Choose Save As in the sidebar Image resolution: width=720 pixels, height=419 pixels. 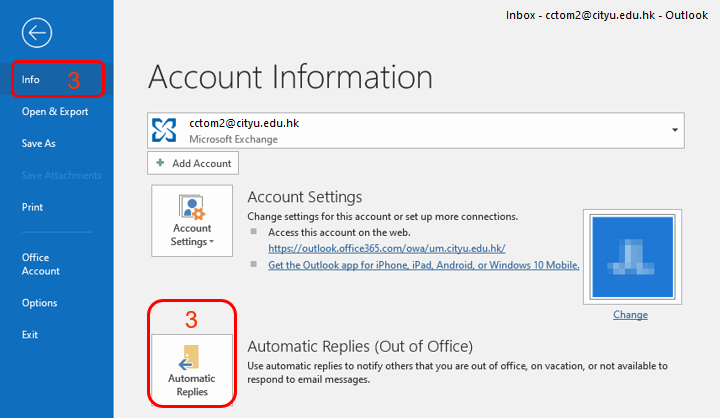pos(39,144)
